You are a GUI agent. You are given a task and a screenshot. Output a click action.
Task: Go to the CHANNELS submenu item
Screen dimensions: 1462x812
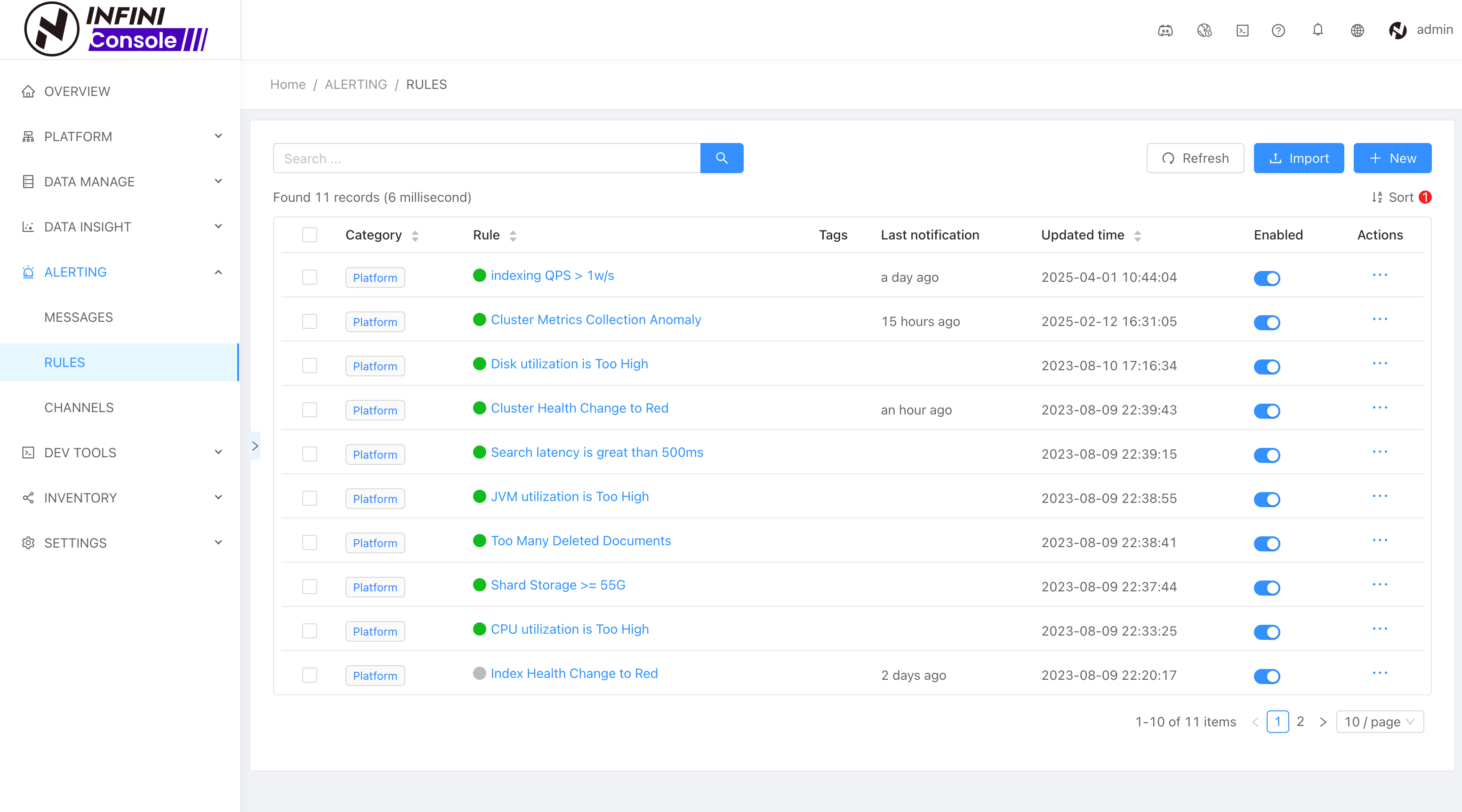(79, 407)
